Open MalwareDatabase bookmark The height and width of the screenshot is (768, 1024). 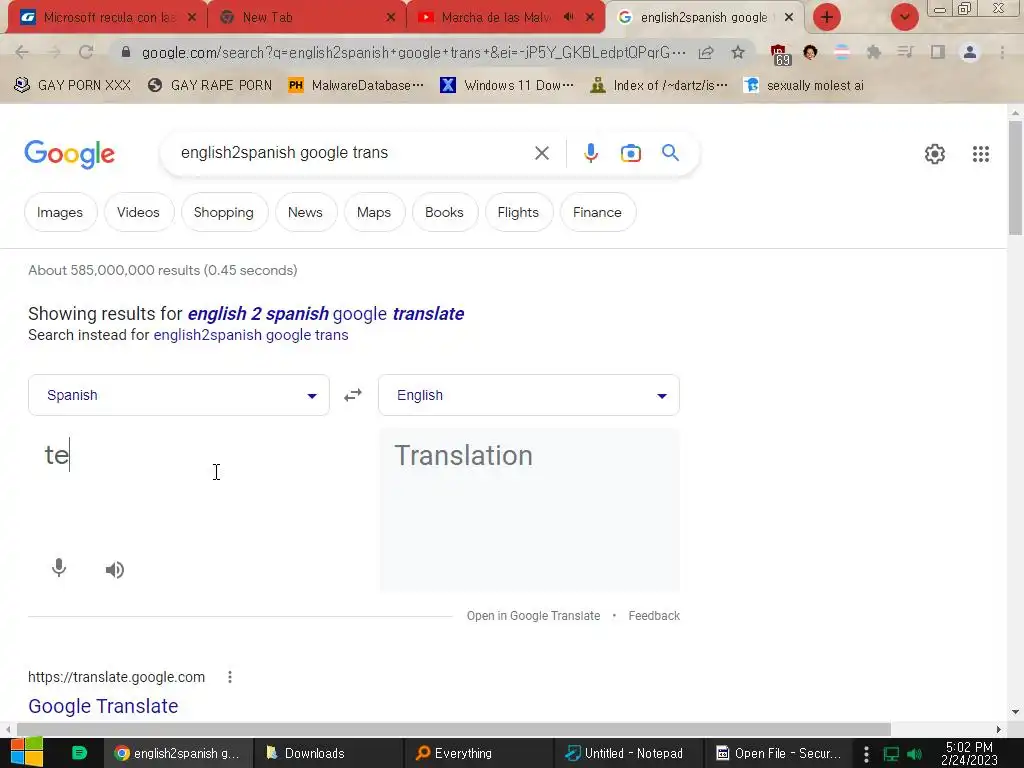click(357, 86)
